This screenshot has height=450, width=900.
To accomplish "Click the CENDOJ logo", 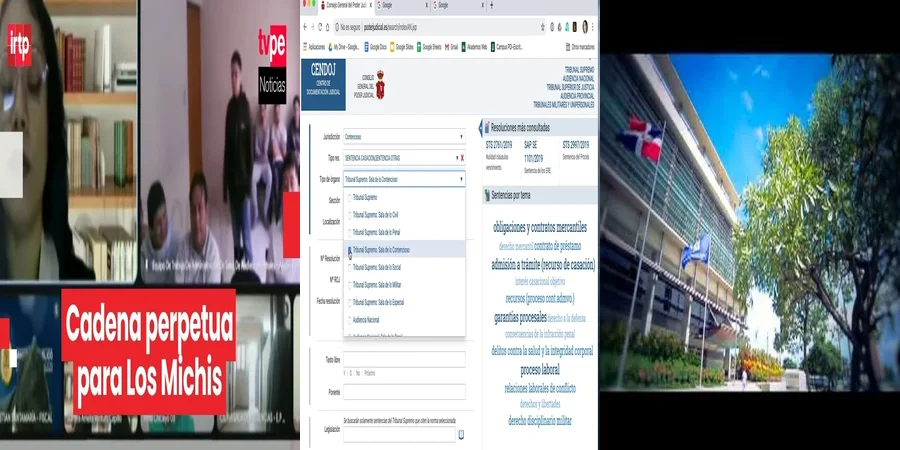I will tap(323, 84).
